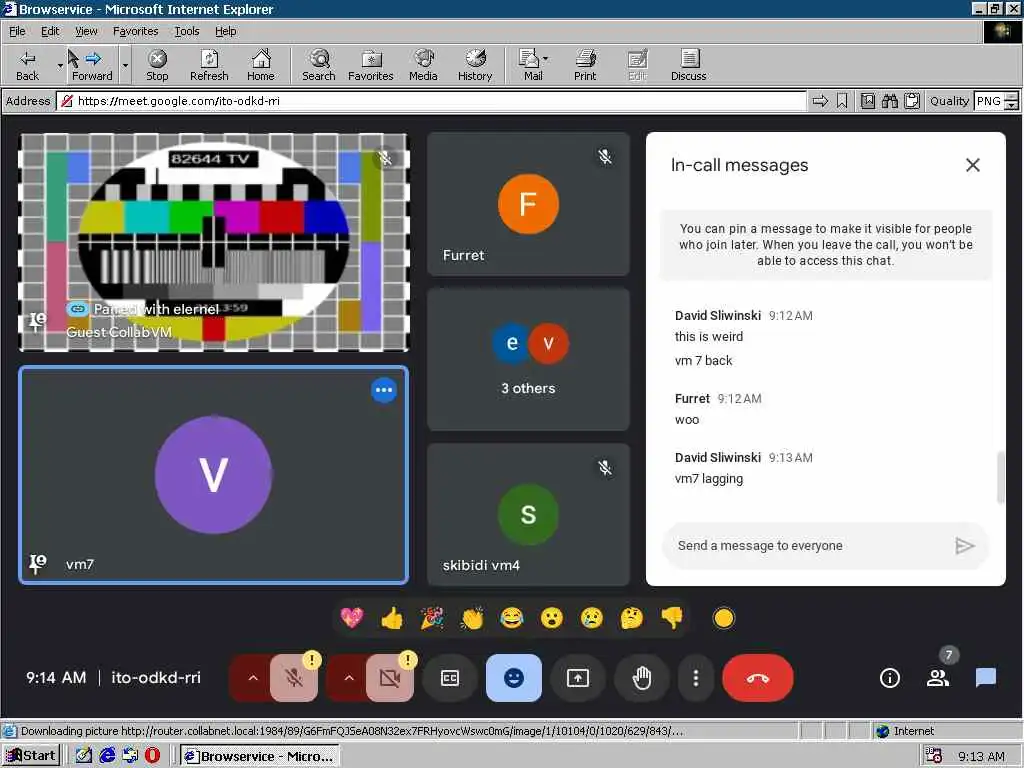Open the History toolbar pane
The image size is (1024, 768).
[475, 65]
